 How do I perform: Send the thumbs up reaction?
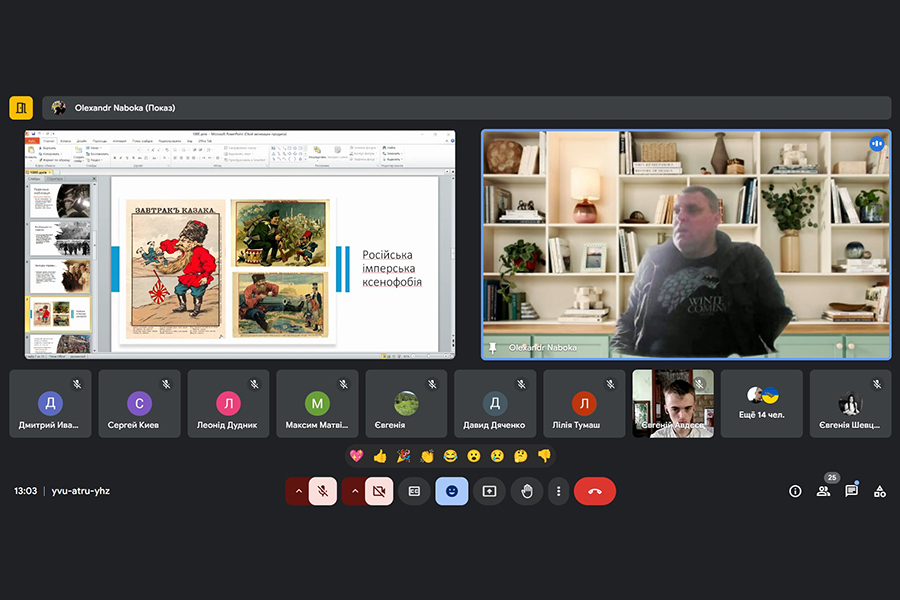coord(380,456)
